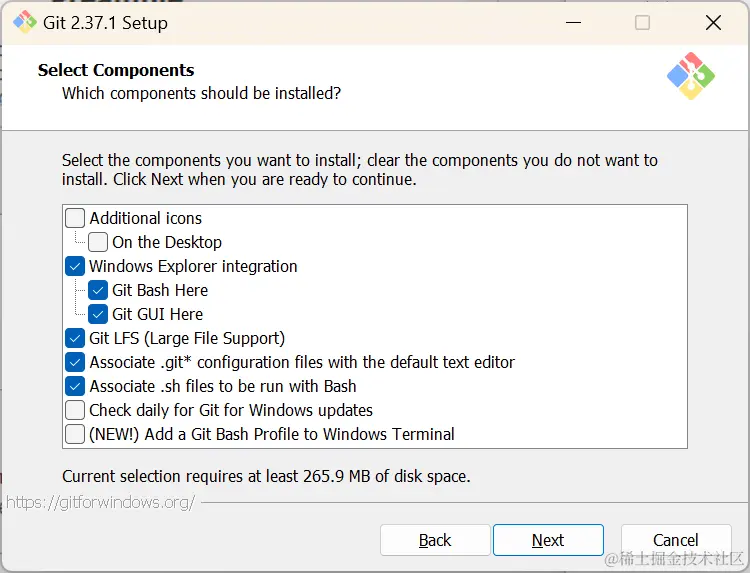Select the Windows Explorer integration tree label

[x=193, y=266]
